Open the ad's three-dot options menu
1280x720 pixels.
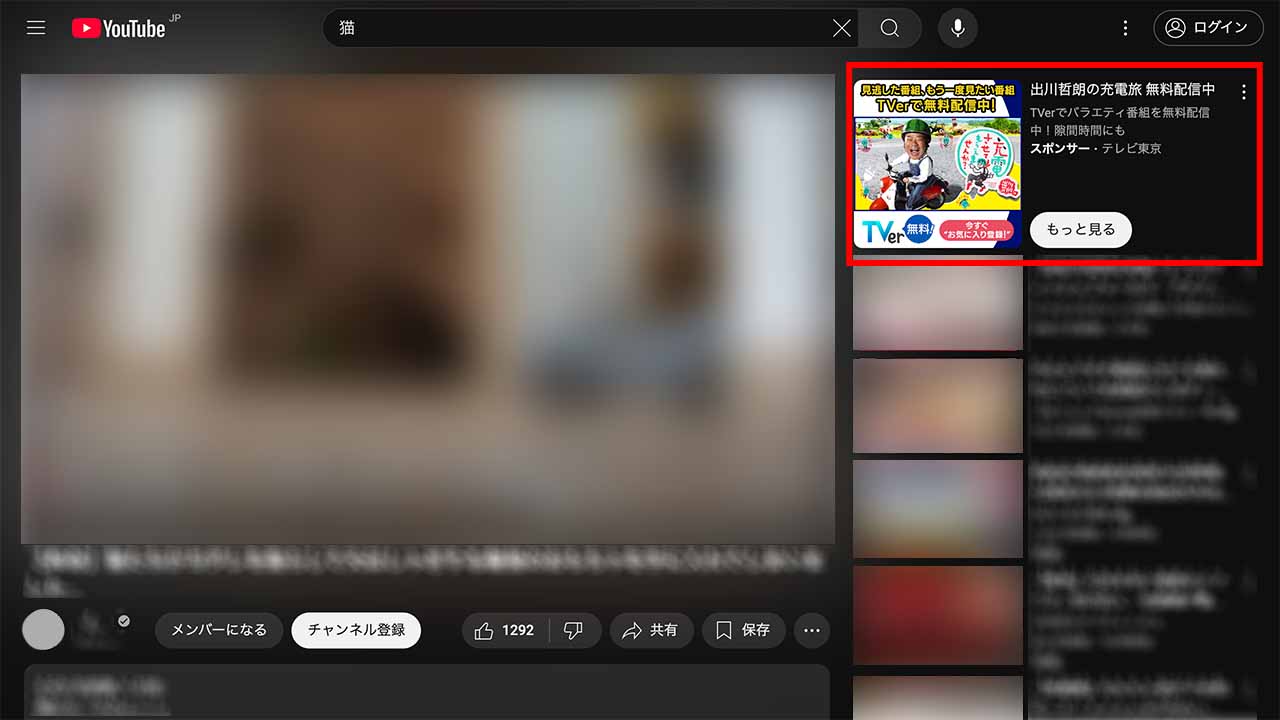[1244, 92]
